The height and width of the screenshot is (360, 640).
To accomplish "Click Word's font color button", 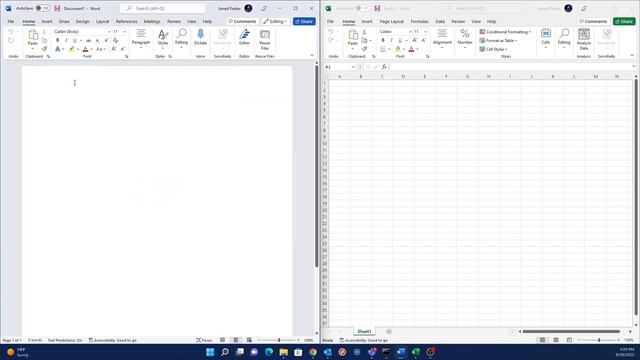I will pos(85,49).
